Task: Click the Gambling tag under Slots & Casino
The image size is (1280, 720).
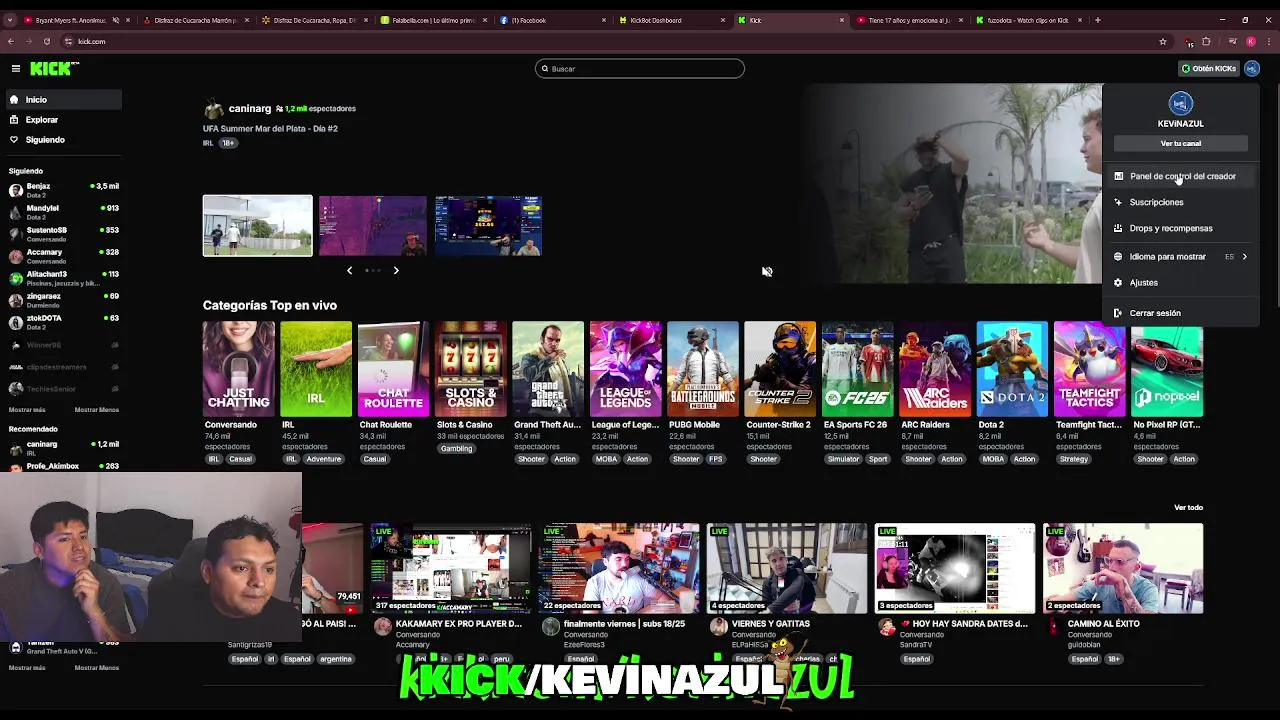Action: (x=456, y=449)
